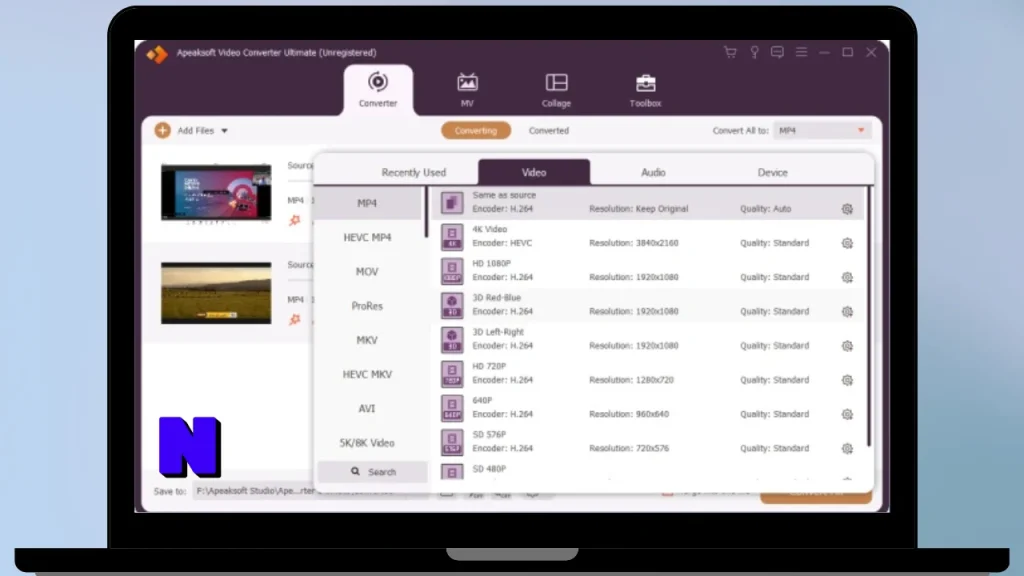Select the SD 480P preset icon

pyautogui.click(x=452, y=472)
